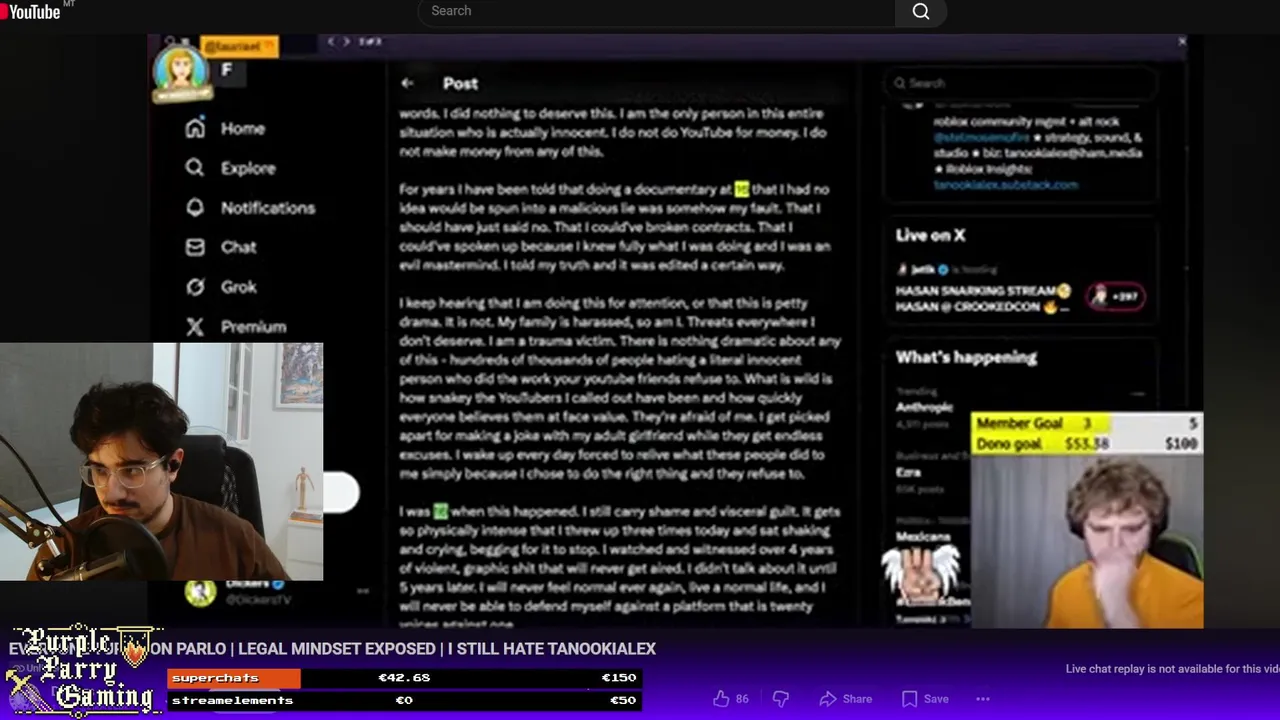Open the Anthropic trending topic
The width and height of the screenshot is (1280, 720).
coord(925,407)
